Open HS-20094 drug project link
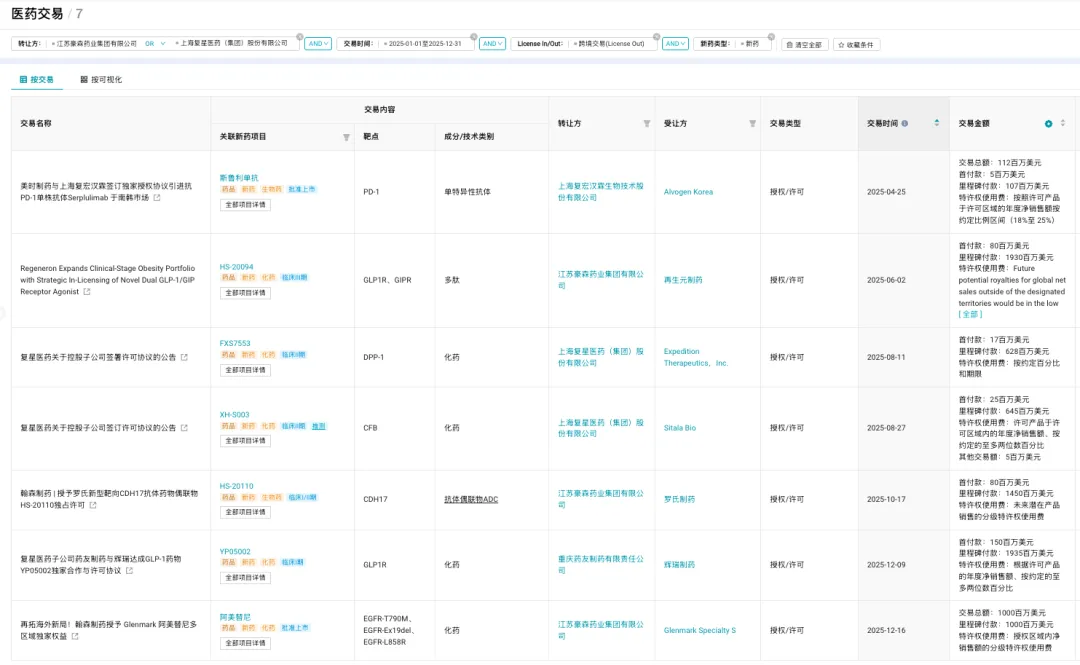1080x665 pixels. [x=237, y=267]
